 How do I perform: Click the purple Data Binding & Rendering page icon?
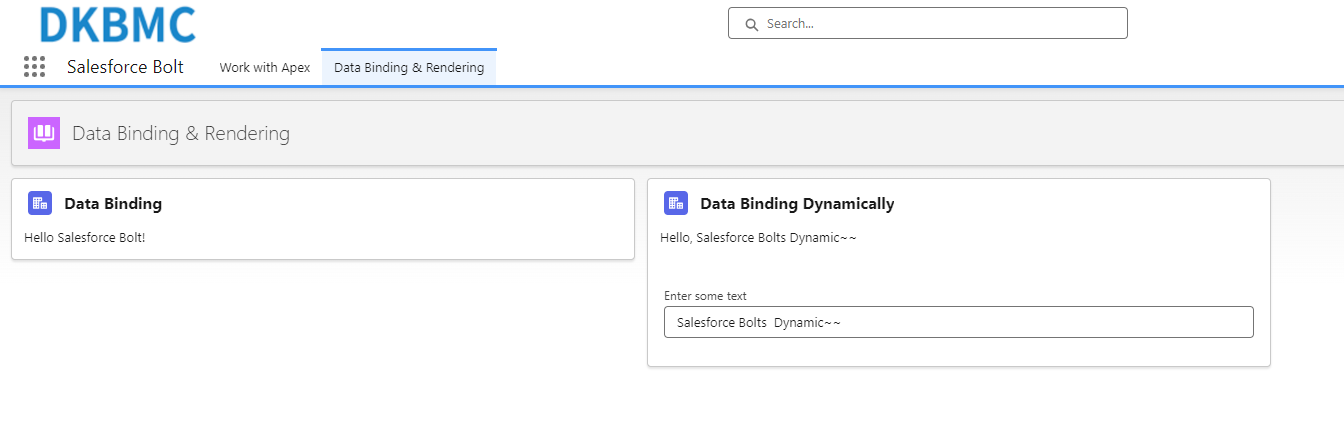[x=44, y=133]
